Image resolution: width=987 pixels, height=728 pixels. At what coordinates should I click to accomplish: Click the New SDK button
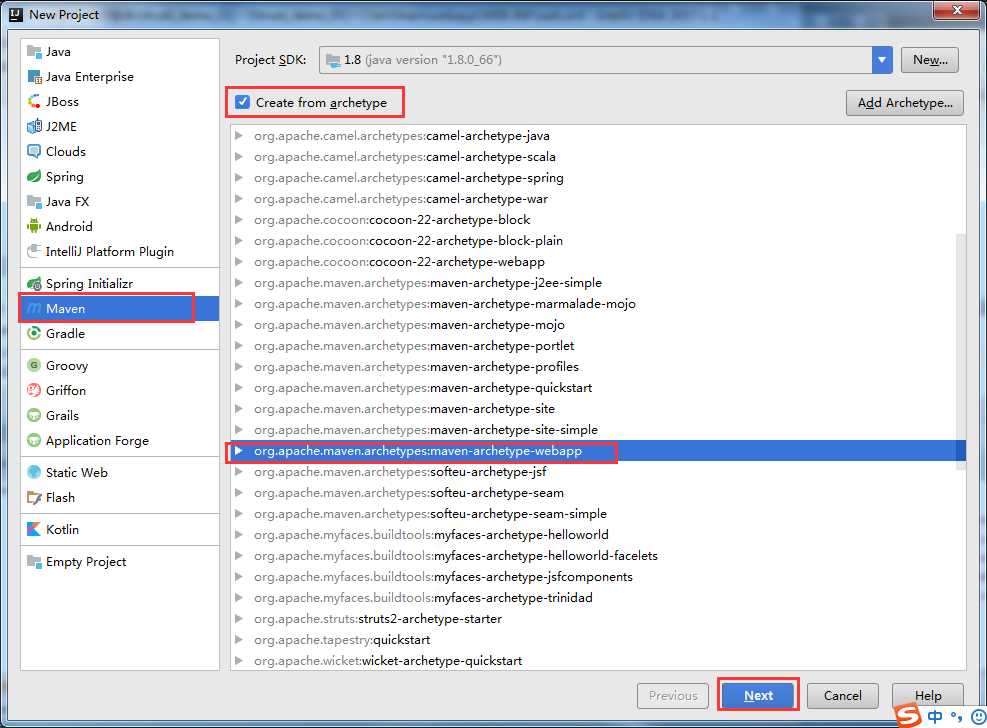930,60
